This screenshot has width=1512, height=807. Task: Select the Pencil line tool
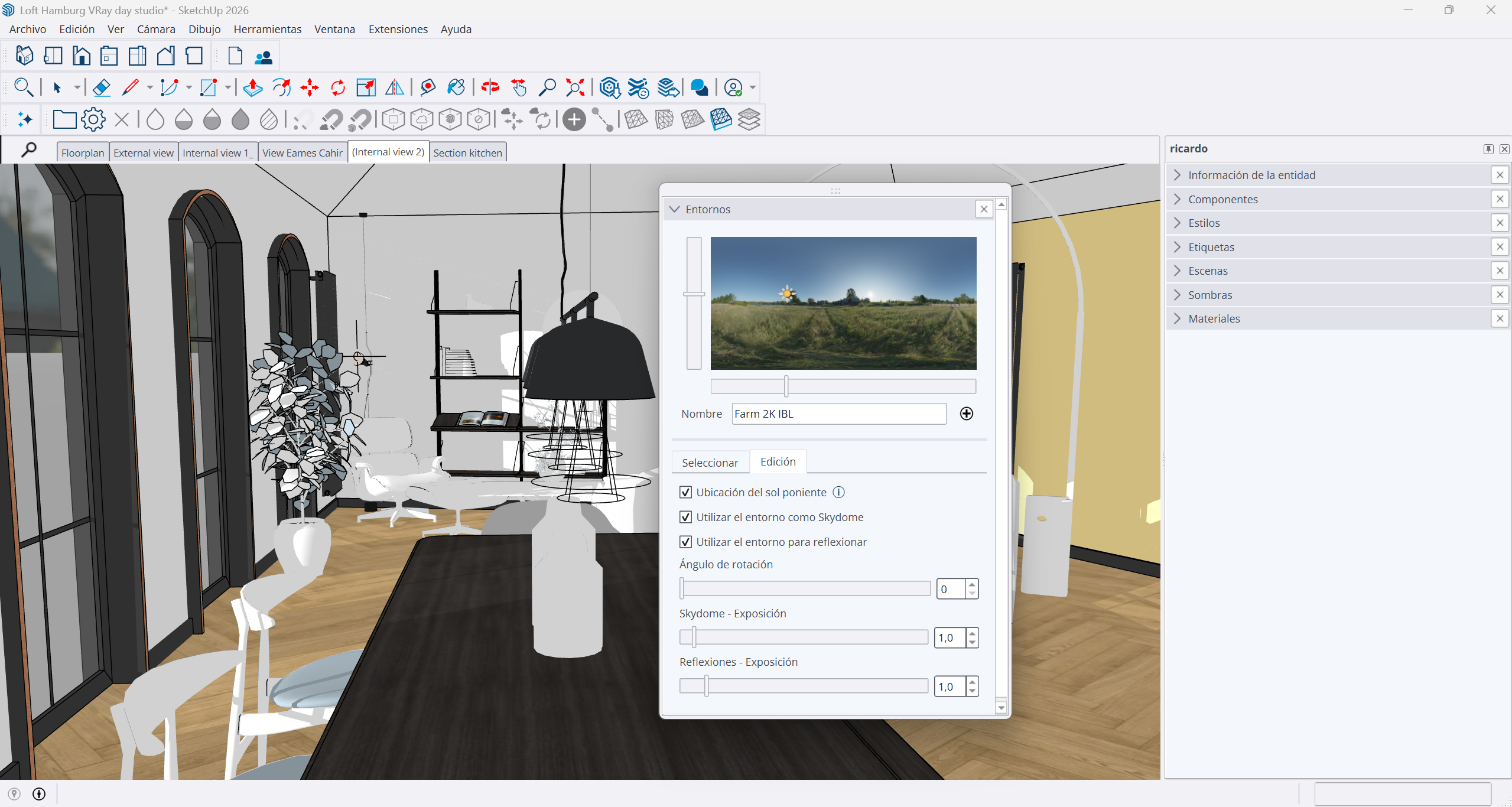(130, 87)
